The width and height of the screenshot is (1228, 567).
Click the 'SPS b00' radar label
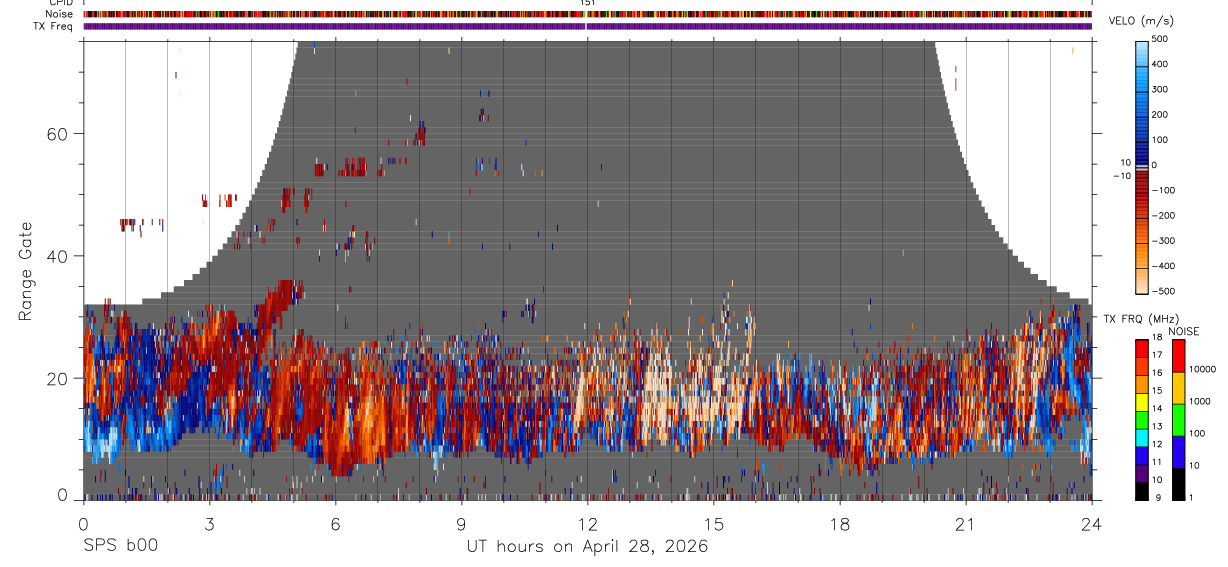(119, 546)
